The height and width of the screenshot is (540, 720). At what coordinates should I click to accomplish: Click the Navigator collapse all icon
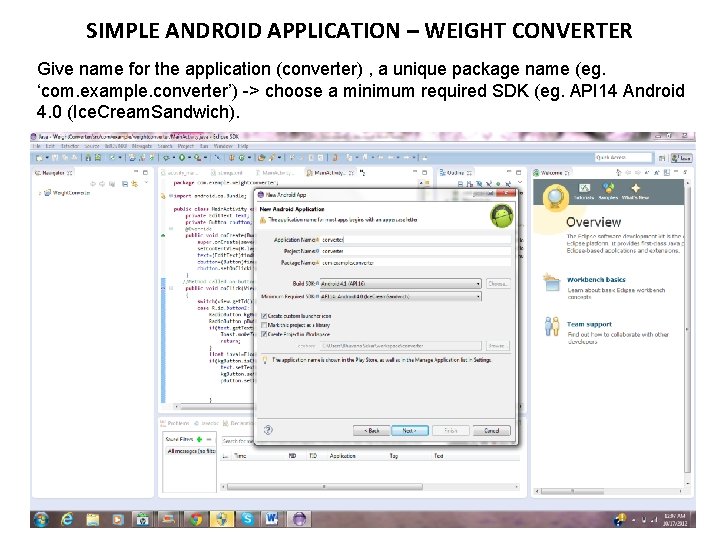pyautogui.click(x=124, y=184)
